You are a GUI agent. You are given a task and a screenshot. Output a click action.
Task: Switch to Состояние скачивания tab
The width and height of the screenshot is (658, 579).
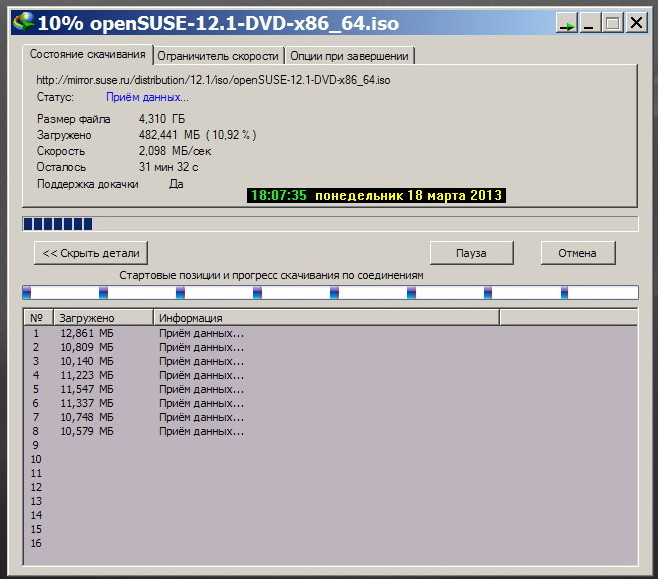(88, 55)
